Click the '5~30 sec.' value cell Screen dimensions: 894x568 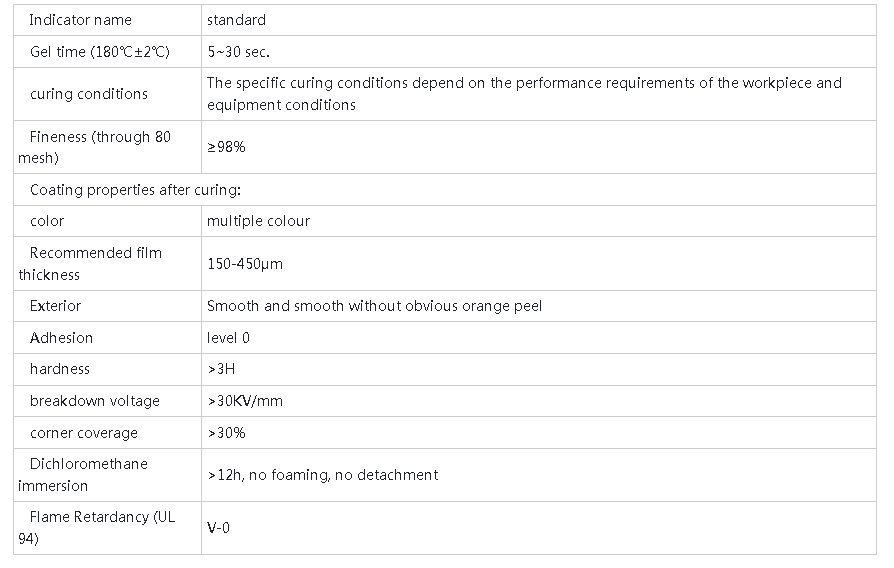pos(238,52)
